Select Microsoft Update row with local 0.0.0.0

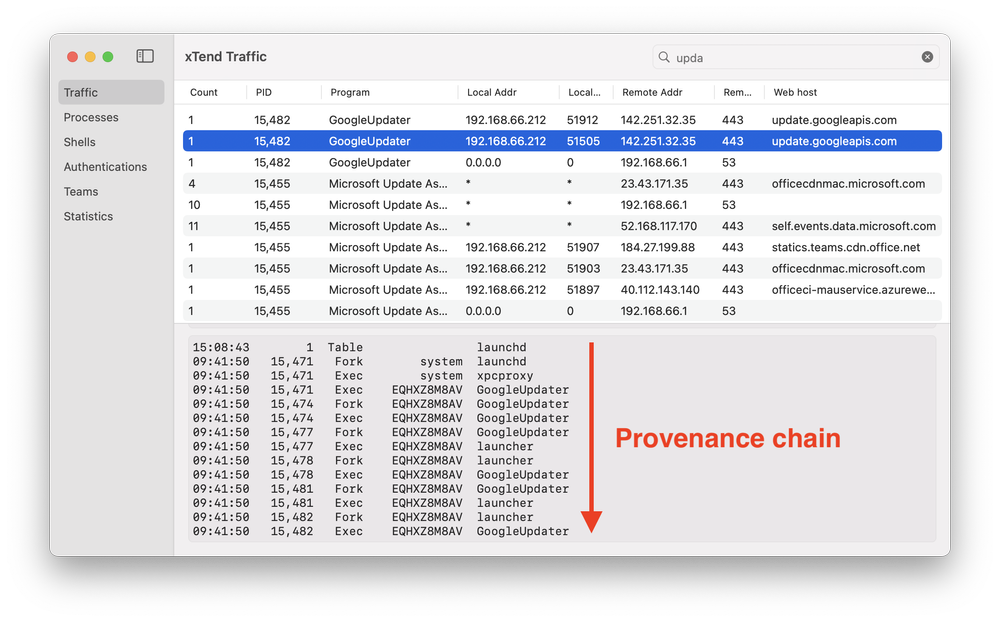tap(562, 311)
